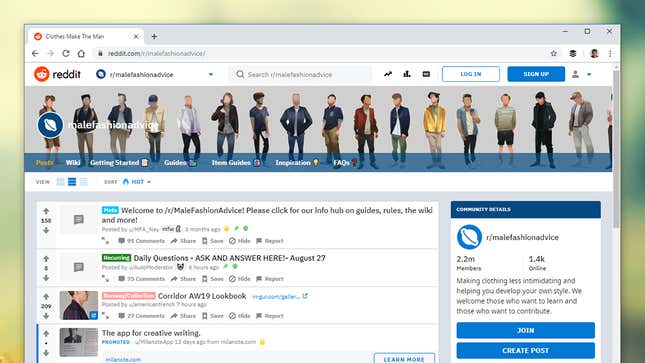
Task: Open the Posts tab
Action: coord(44,163)
